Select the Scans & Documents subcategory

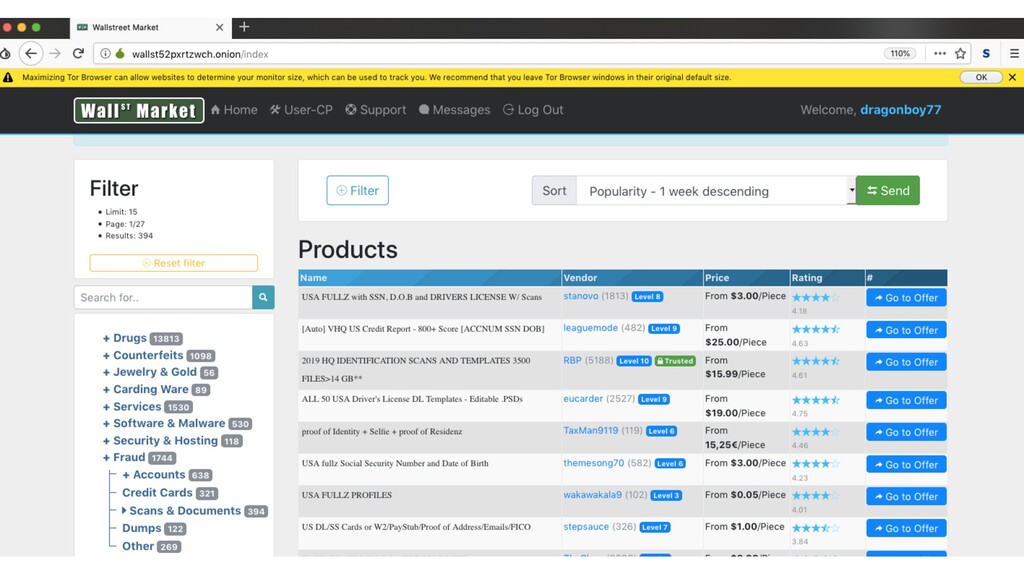pyautogui.click(x=181, y=511)
